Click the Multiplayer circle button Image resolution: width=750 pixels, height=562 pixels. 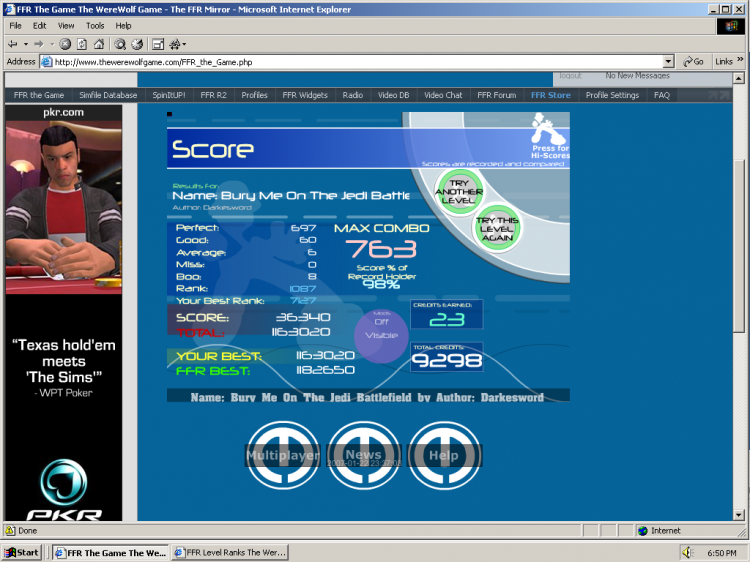(x=283, y=455)
